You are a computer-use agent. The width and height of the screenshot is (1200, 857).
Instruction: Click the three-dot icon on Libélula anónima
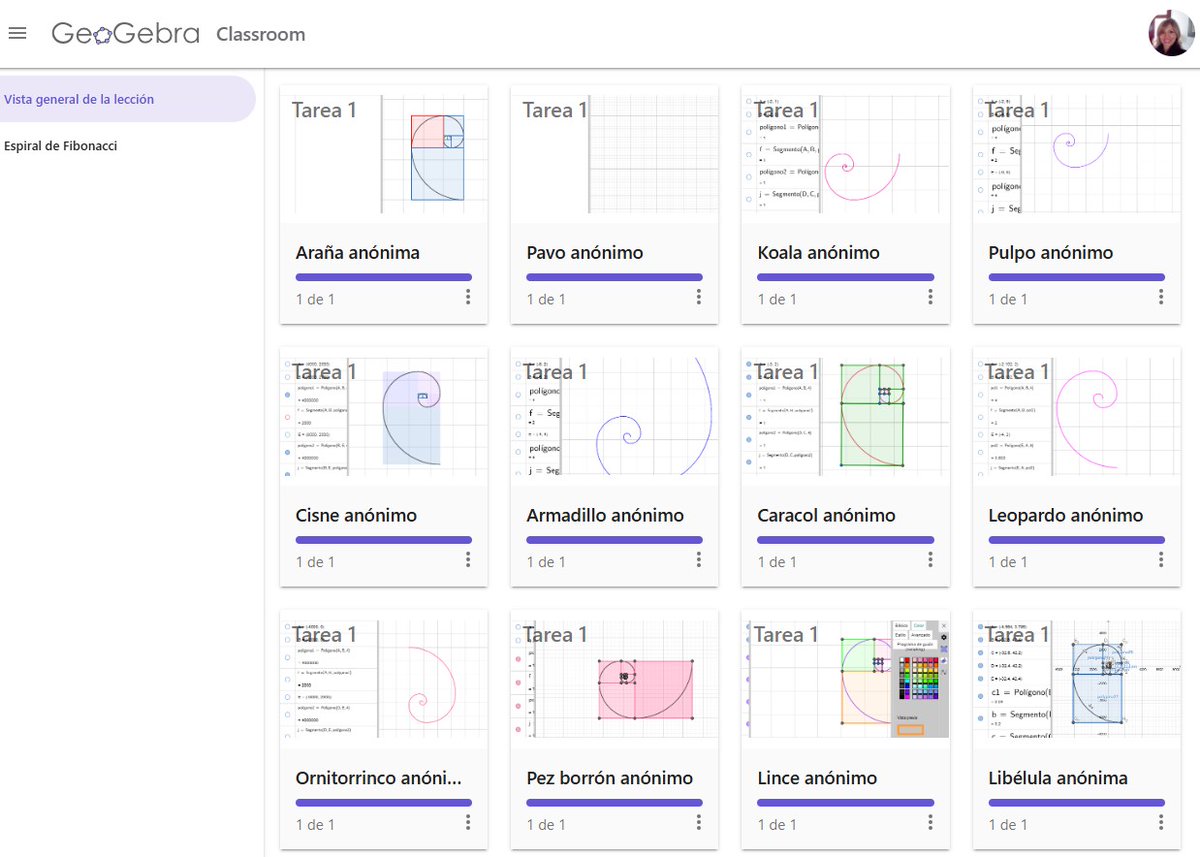[x=1160, y=822]
